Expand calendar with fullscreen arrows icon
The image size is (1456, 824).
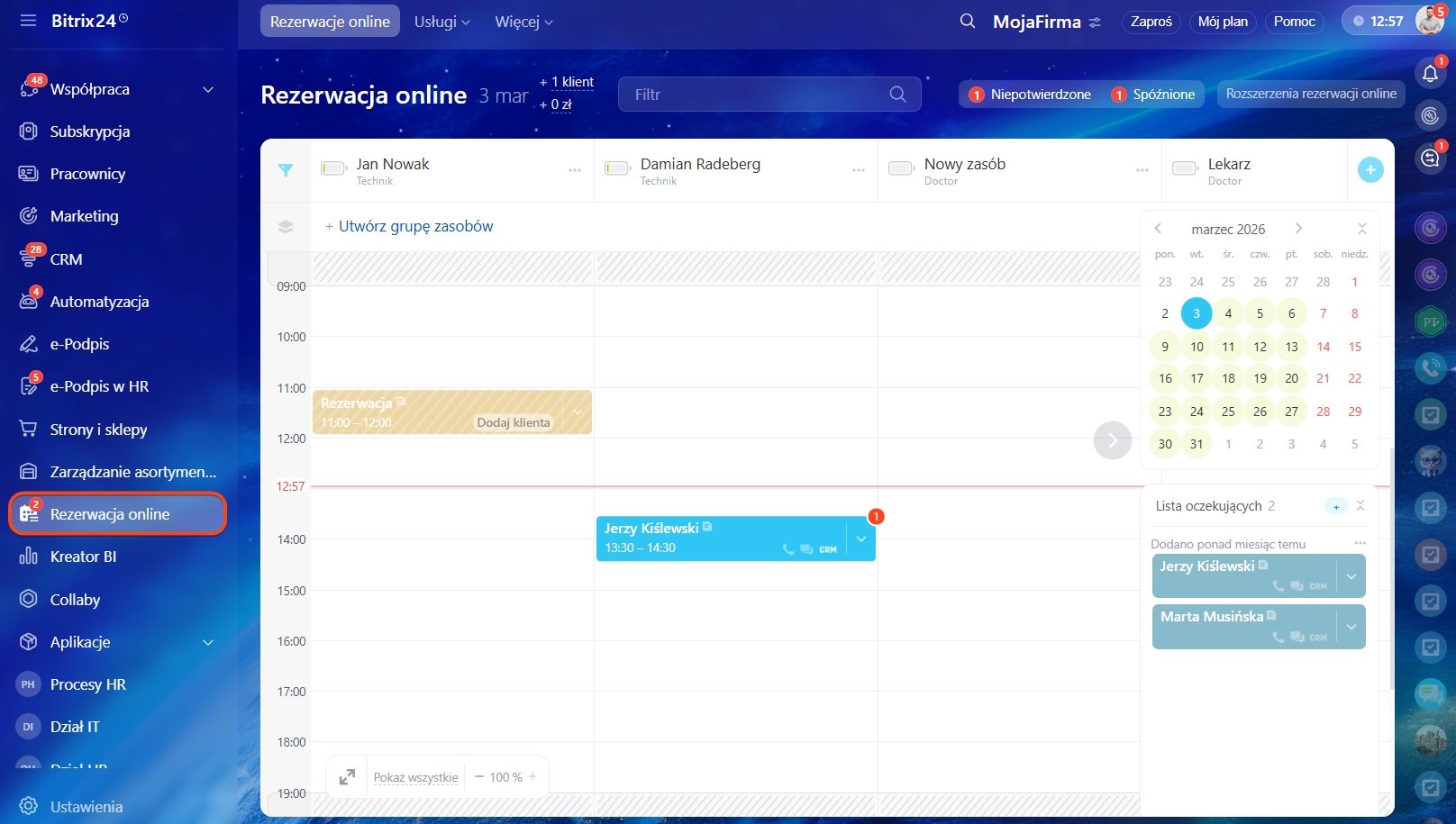coord(347,777)
